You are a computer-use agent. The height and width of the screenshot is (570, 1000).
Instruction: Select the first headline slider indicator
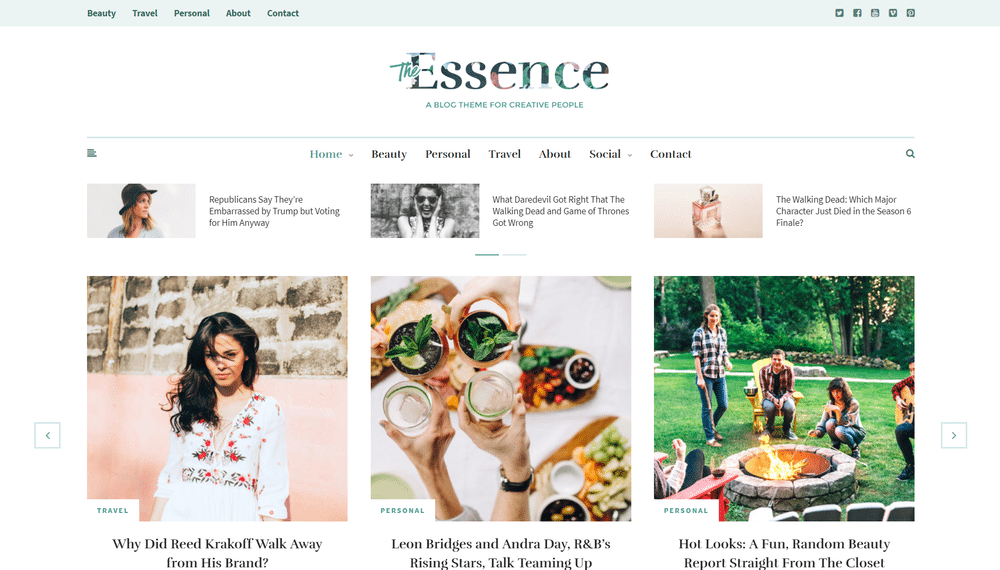[x=487, y=254]
